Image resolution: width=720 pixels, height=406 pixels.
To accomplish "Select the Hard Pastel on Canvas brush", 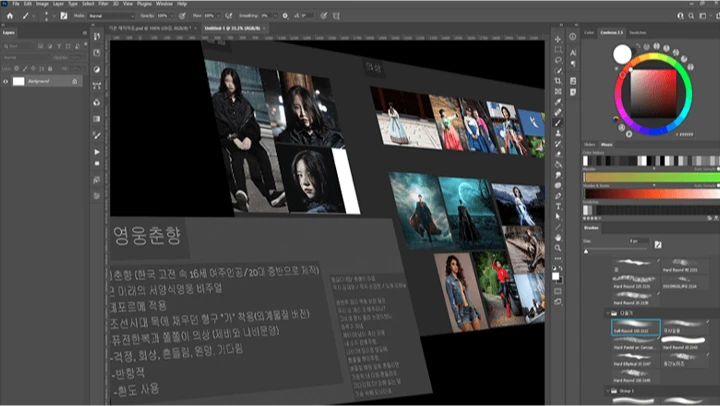I will coord(636,344).
